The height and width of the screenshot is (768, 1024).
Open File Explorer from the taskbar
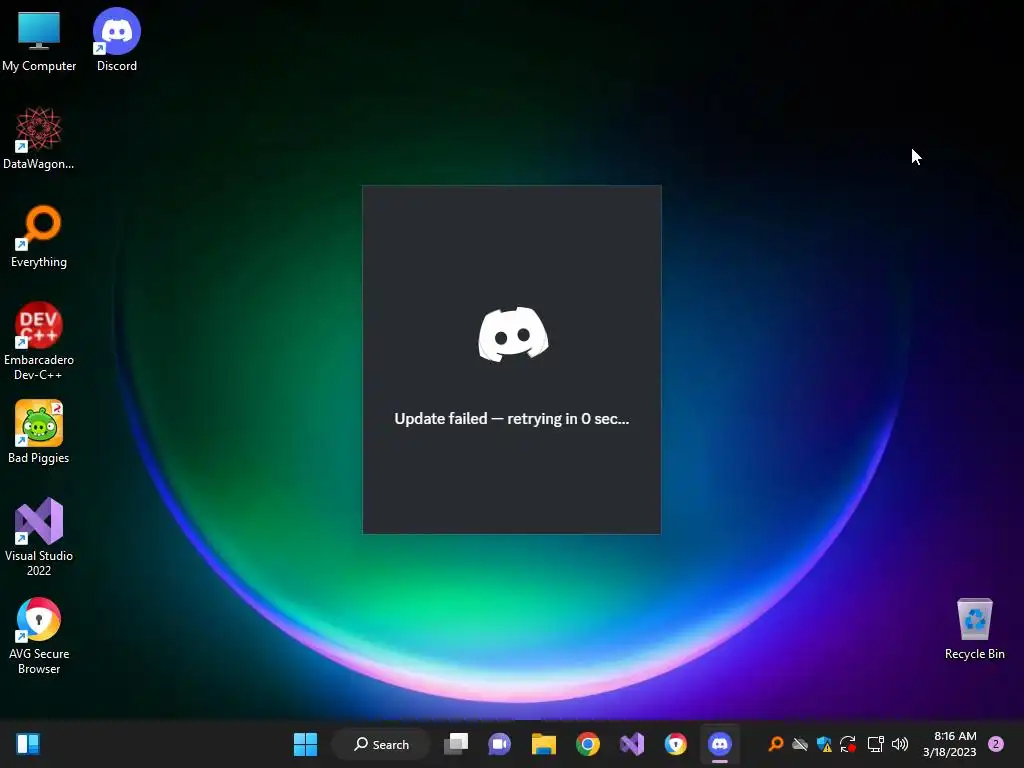(543, 744)
